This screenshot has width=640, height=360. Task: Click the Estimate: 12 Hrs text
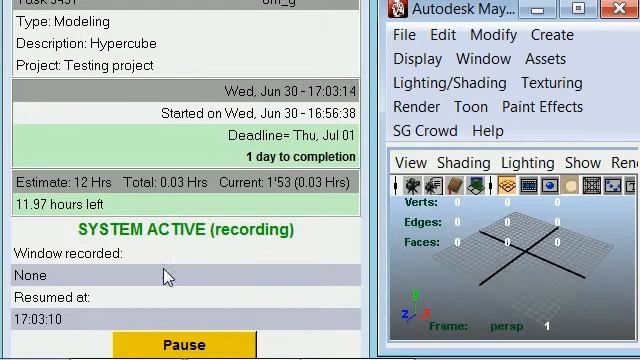pyautogui.click(x=64, y=182)
